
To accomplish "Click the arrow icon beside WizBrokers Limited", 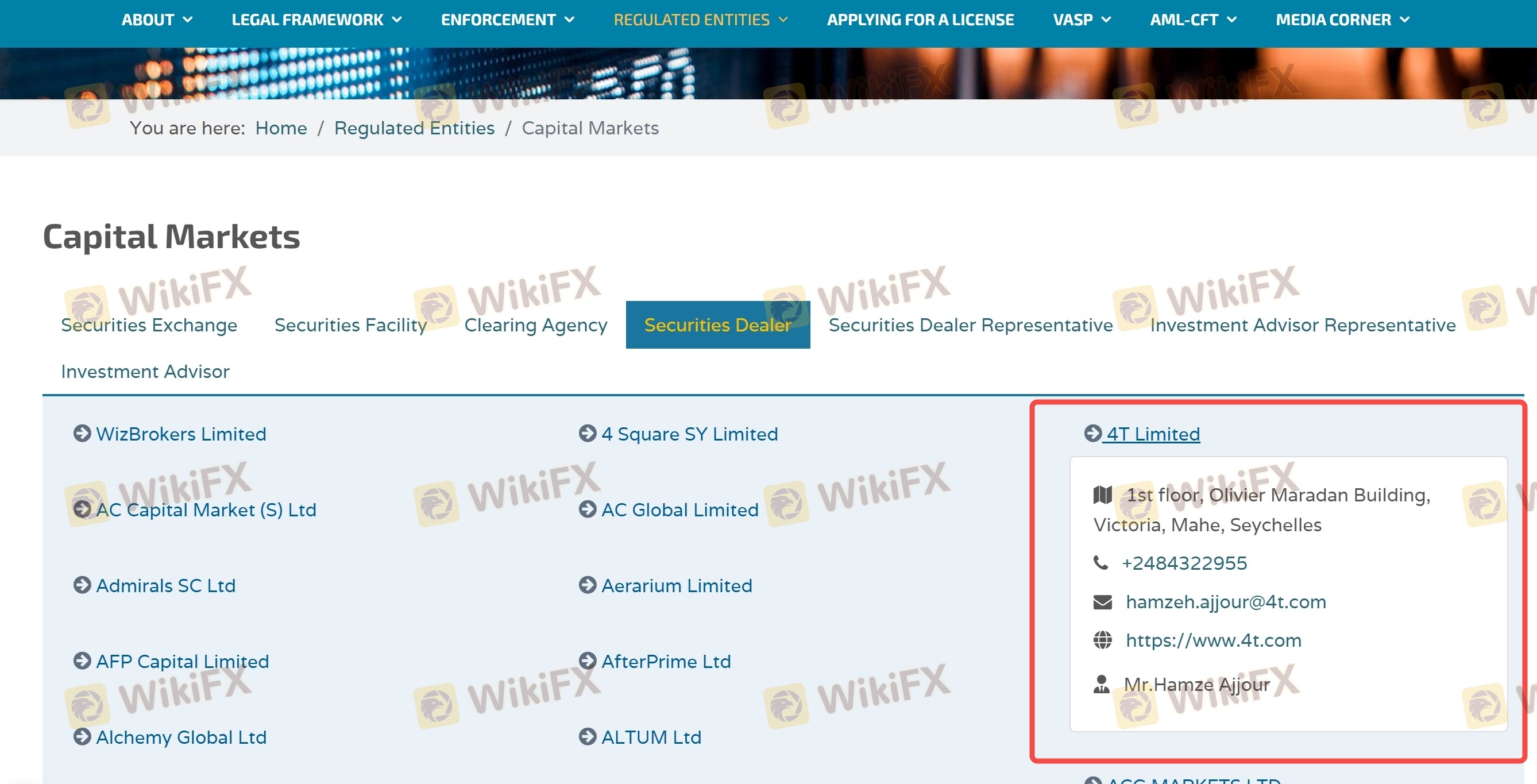I will (x=82, y=433).
